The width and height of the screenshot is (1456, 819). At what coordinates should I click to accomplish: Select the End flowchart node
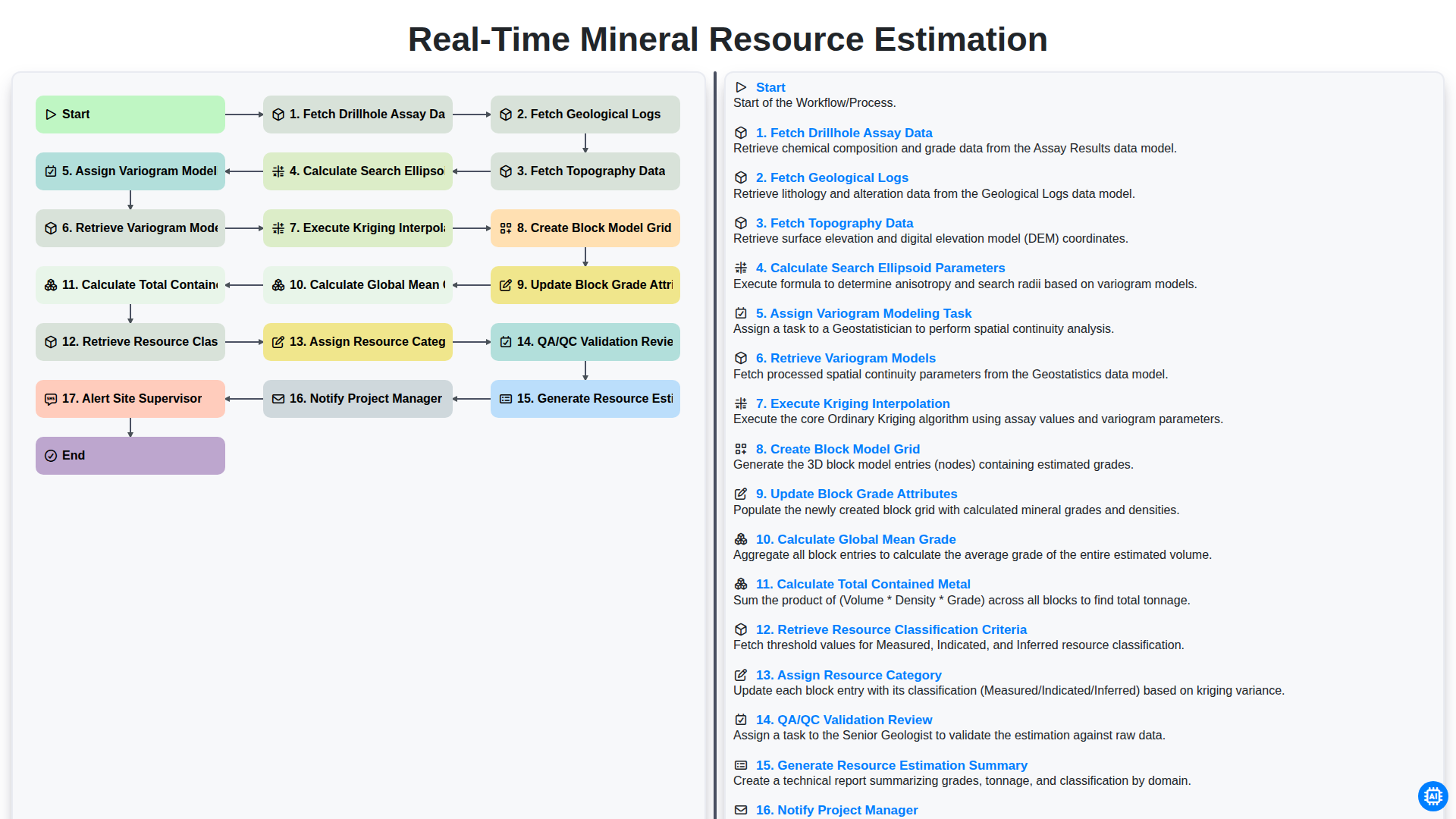130,456
